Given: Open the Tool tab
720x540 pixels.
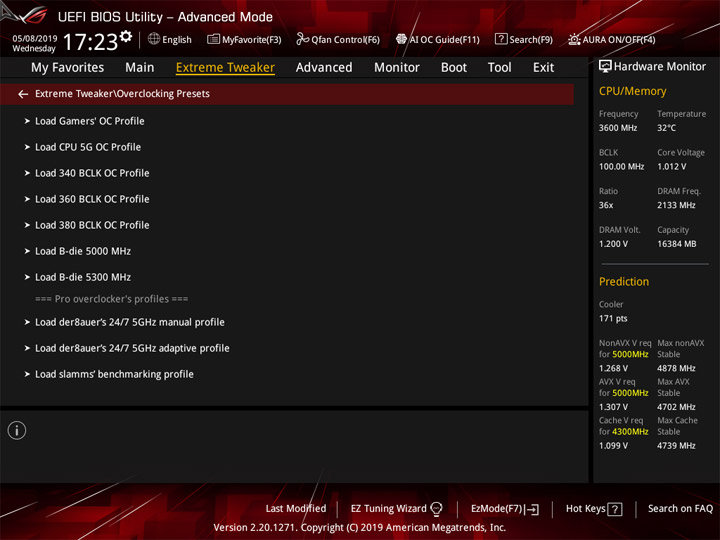Looking at the screenshot, I should [x=499, y=68].
